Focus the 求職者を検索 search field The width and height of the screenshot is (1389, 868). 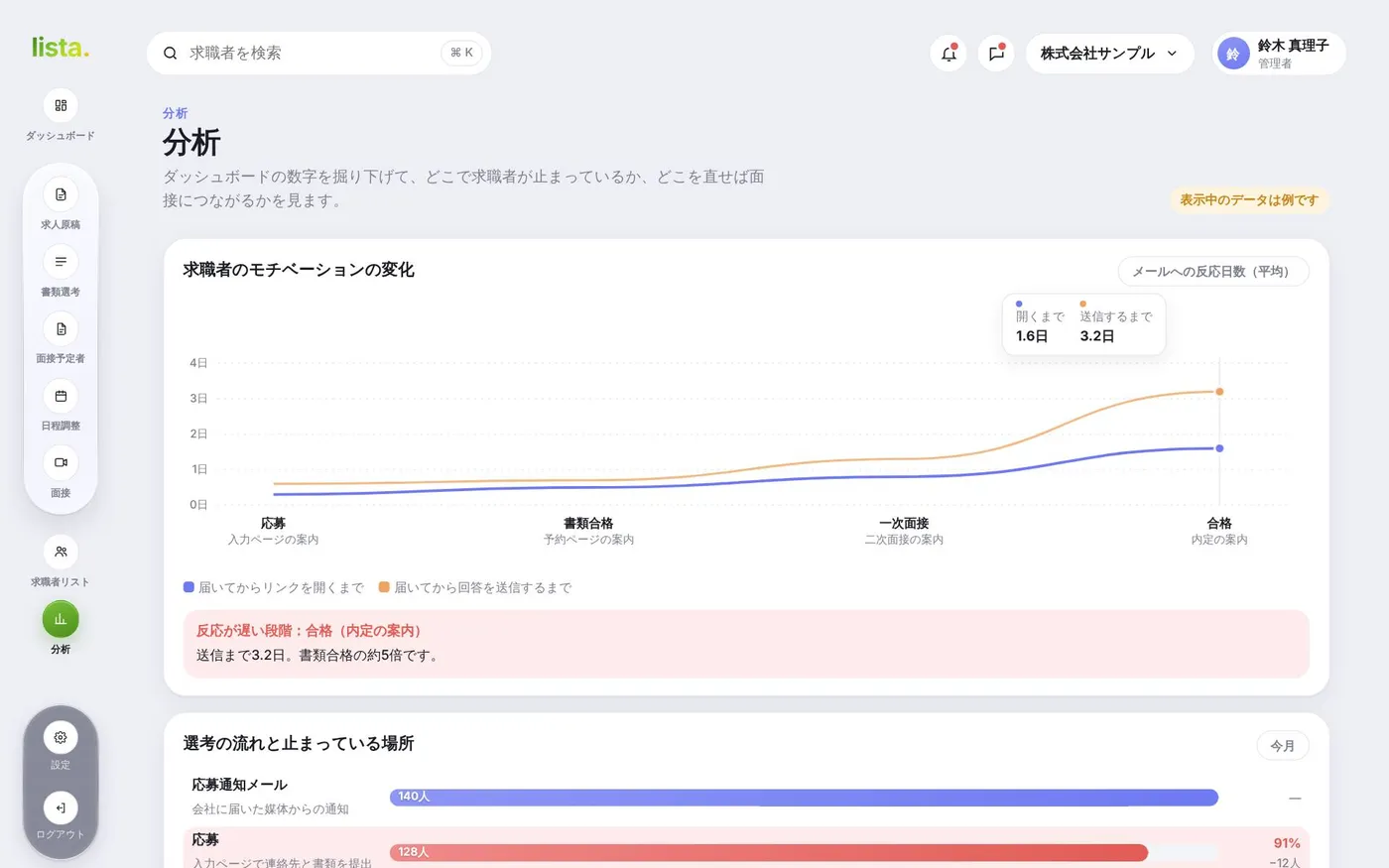[318, 53]
